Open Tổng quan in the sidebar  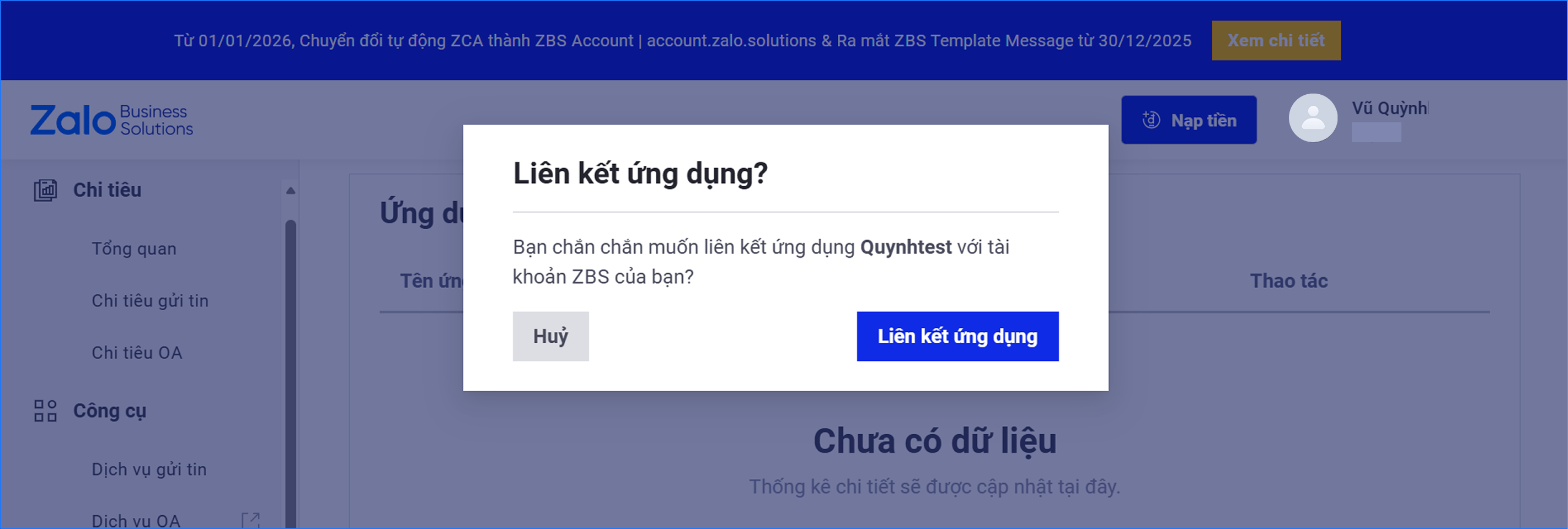134,249
